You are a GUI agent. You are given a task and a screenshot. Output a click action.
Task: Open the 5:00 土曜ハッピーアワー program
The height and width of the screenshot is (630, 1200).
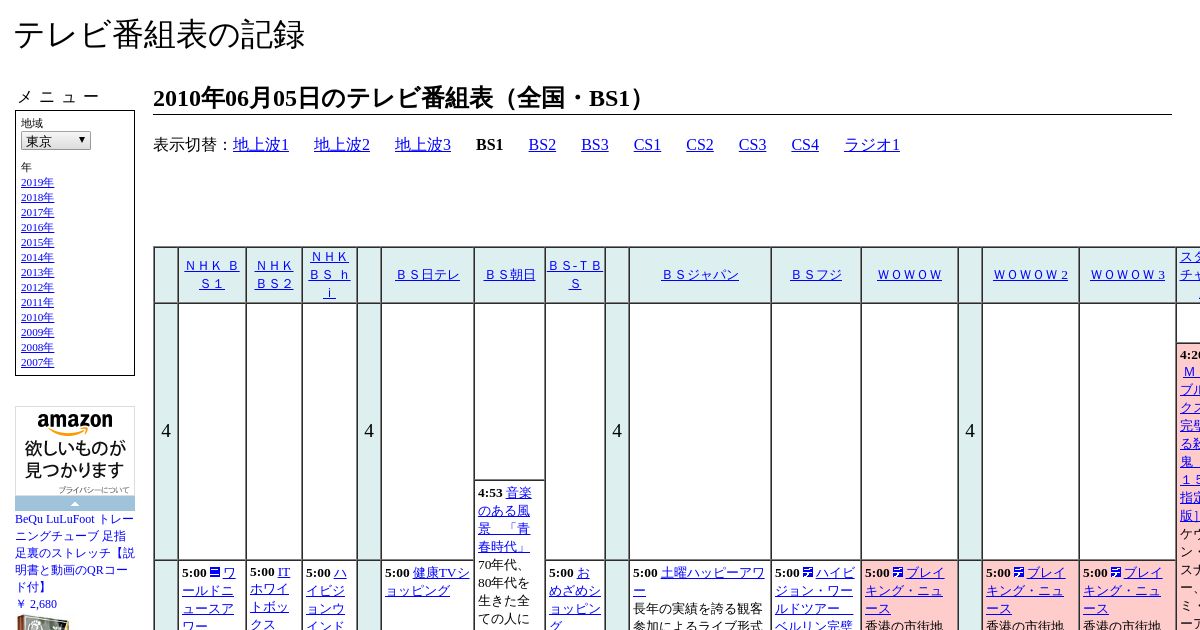pyautogui.click(x=698, y=582)
